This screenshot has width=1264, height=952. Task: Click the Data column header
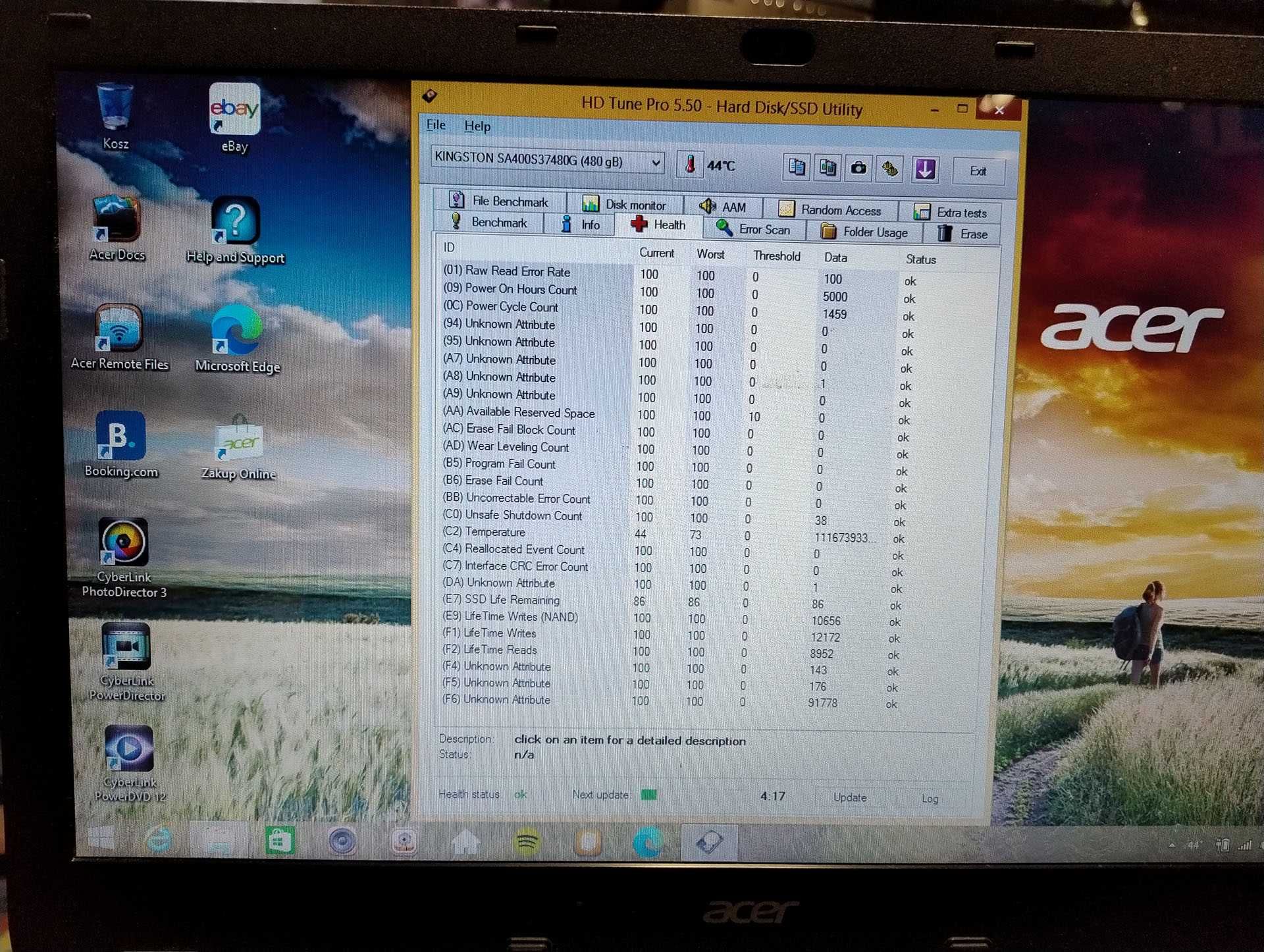point(835,257)
